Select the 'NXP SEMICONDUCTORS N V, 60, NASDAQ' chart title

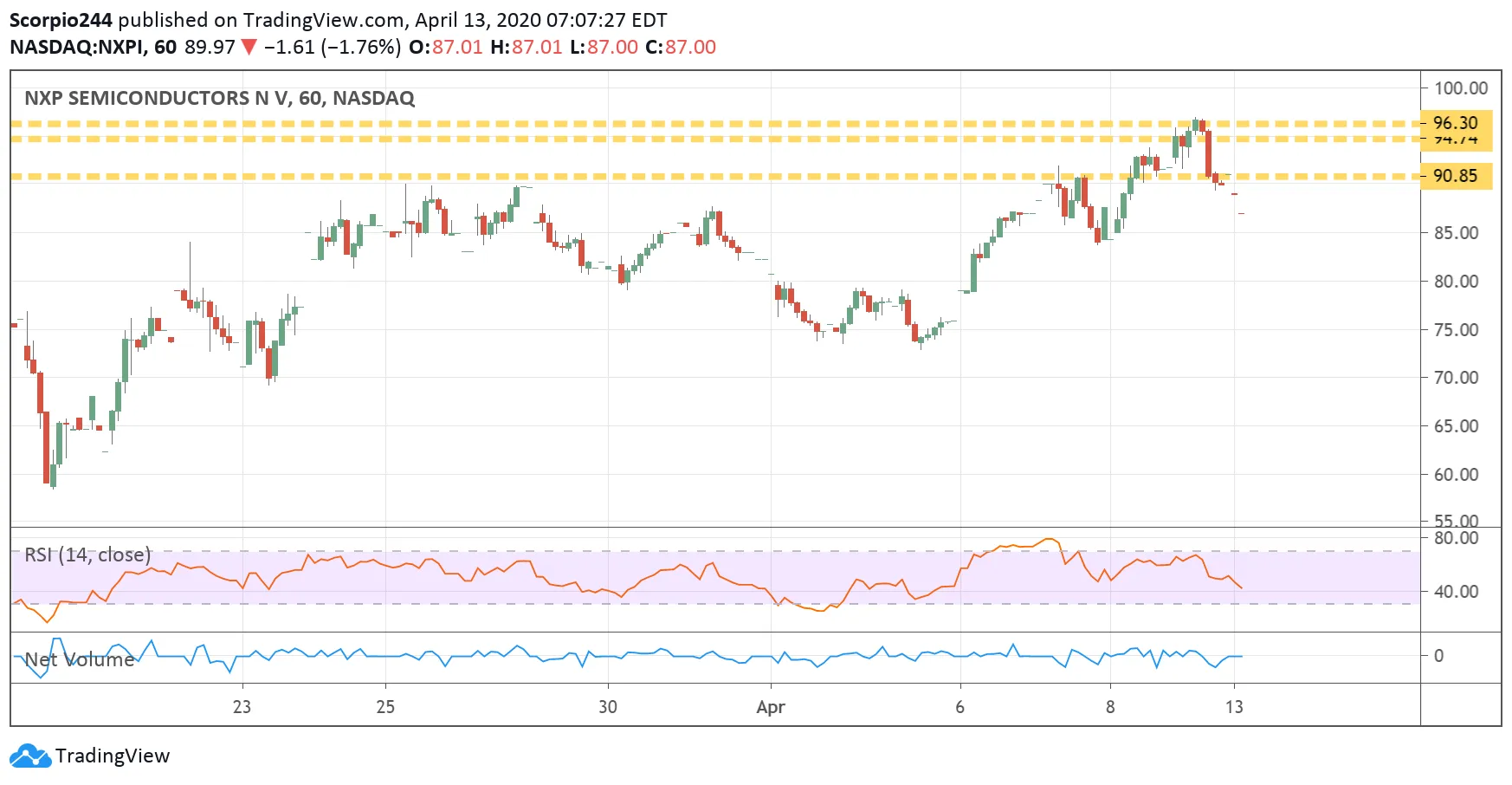point(219,98)
